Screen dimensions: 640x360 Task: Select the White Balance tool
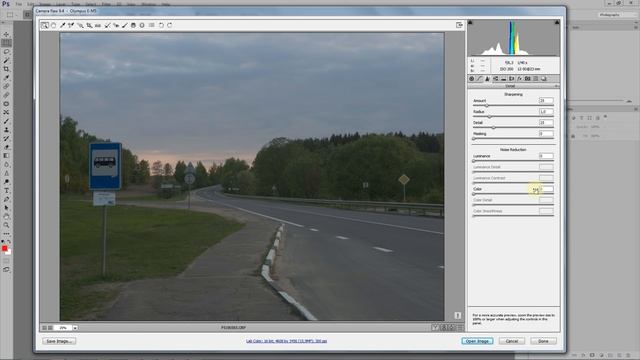click(62, 25)
